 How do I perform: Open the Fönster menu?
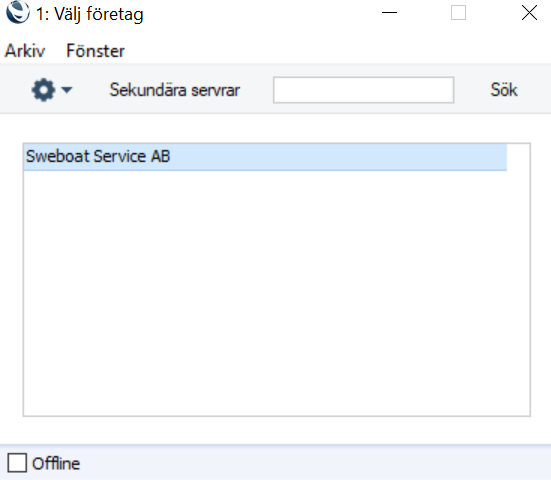coord(95,51)
